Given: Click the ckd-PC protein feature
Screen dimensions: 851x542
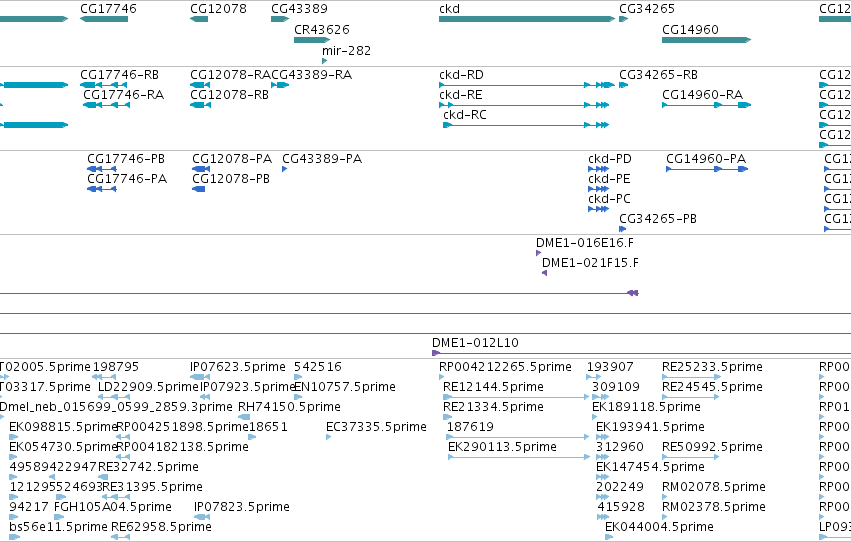Looking at the screenshot, I should [x=598, y=209].
